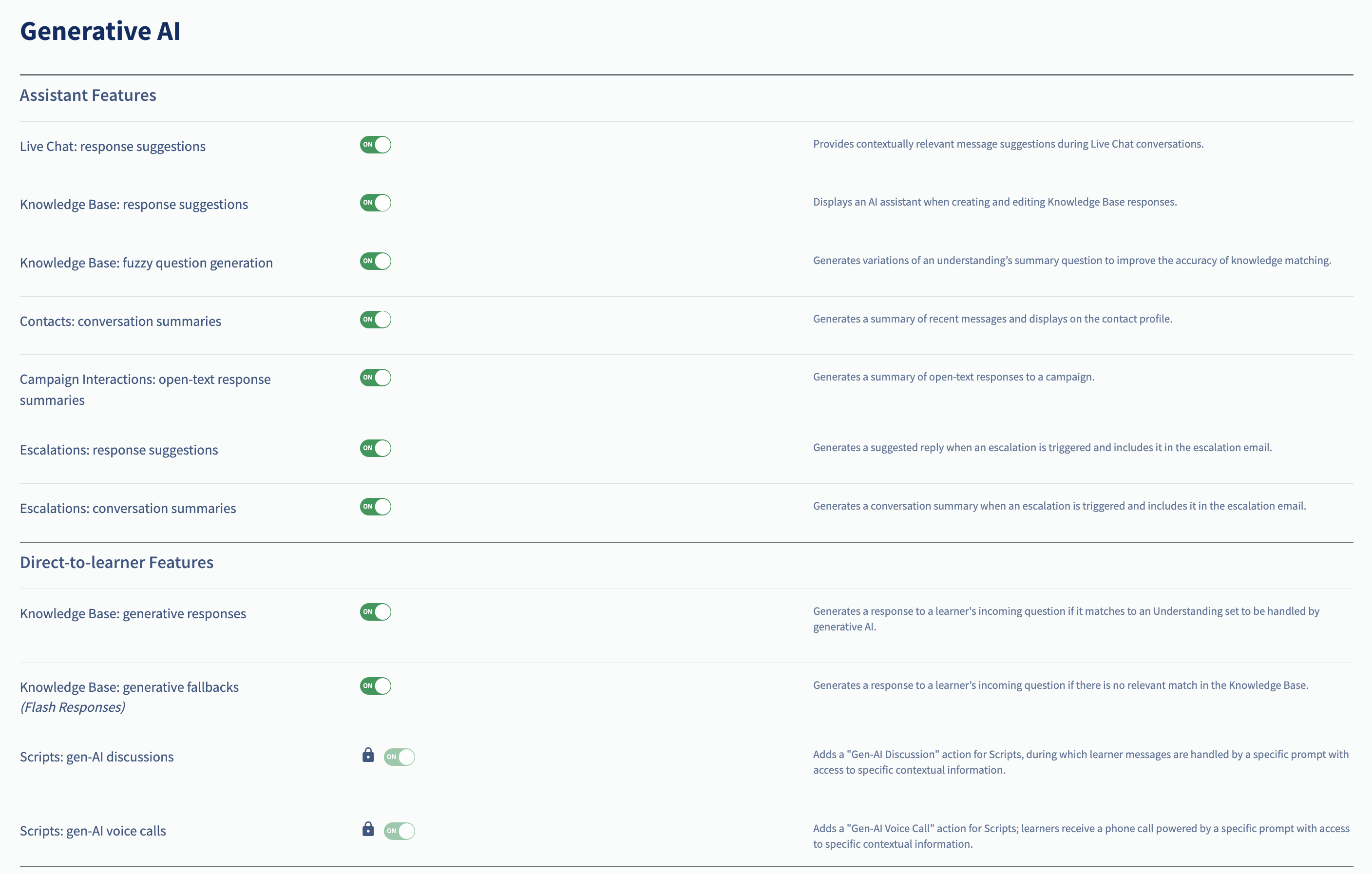The image size is (1372, 875).
Task: Turn off fuzzy question generation toggle
Action: [376, 261]
